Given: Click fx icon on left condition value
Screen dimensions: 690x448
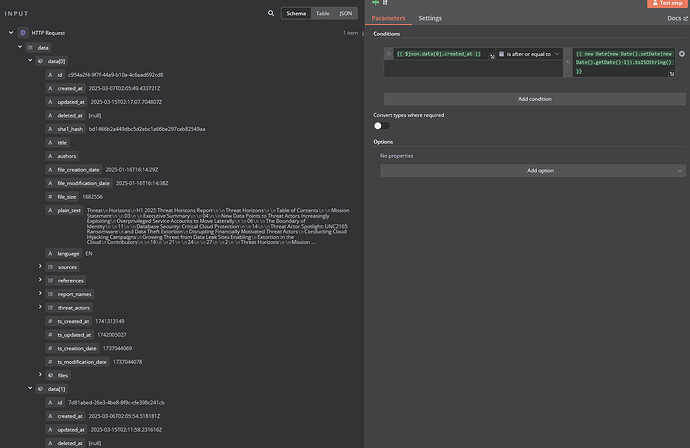Looking at the screenshot, I should pos(389,54).
